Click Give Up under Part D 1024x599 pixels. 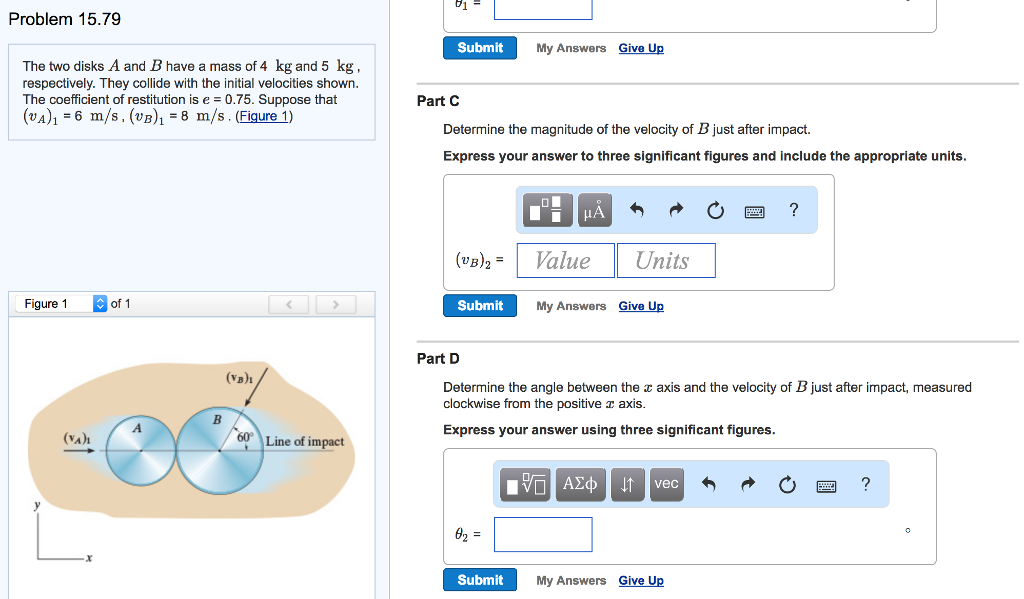tap(640, 580)
